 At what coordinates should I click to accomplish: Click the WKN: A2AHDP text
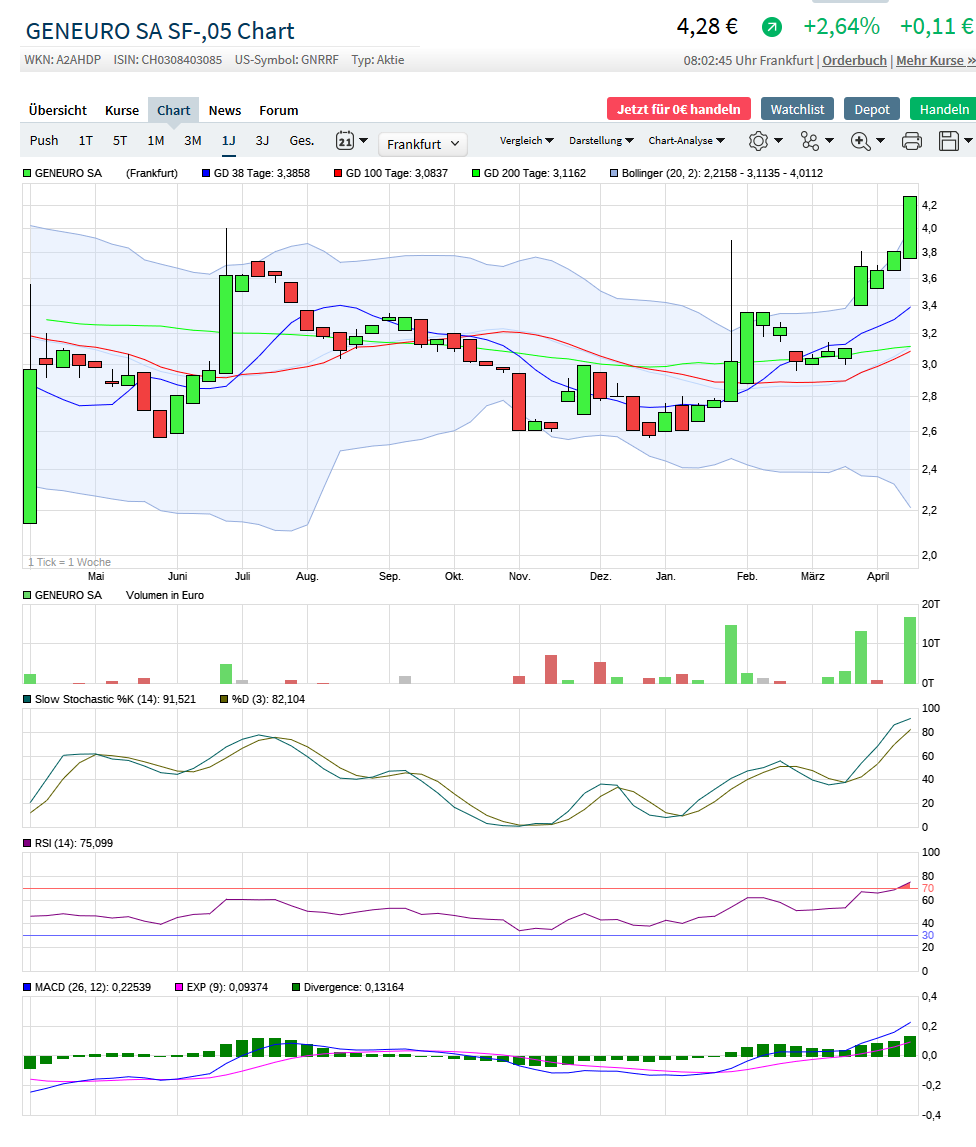coord(63,60)
